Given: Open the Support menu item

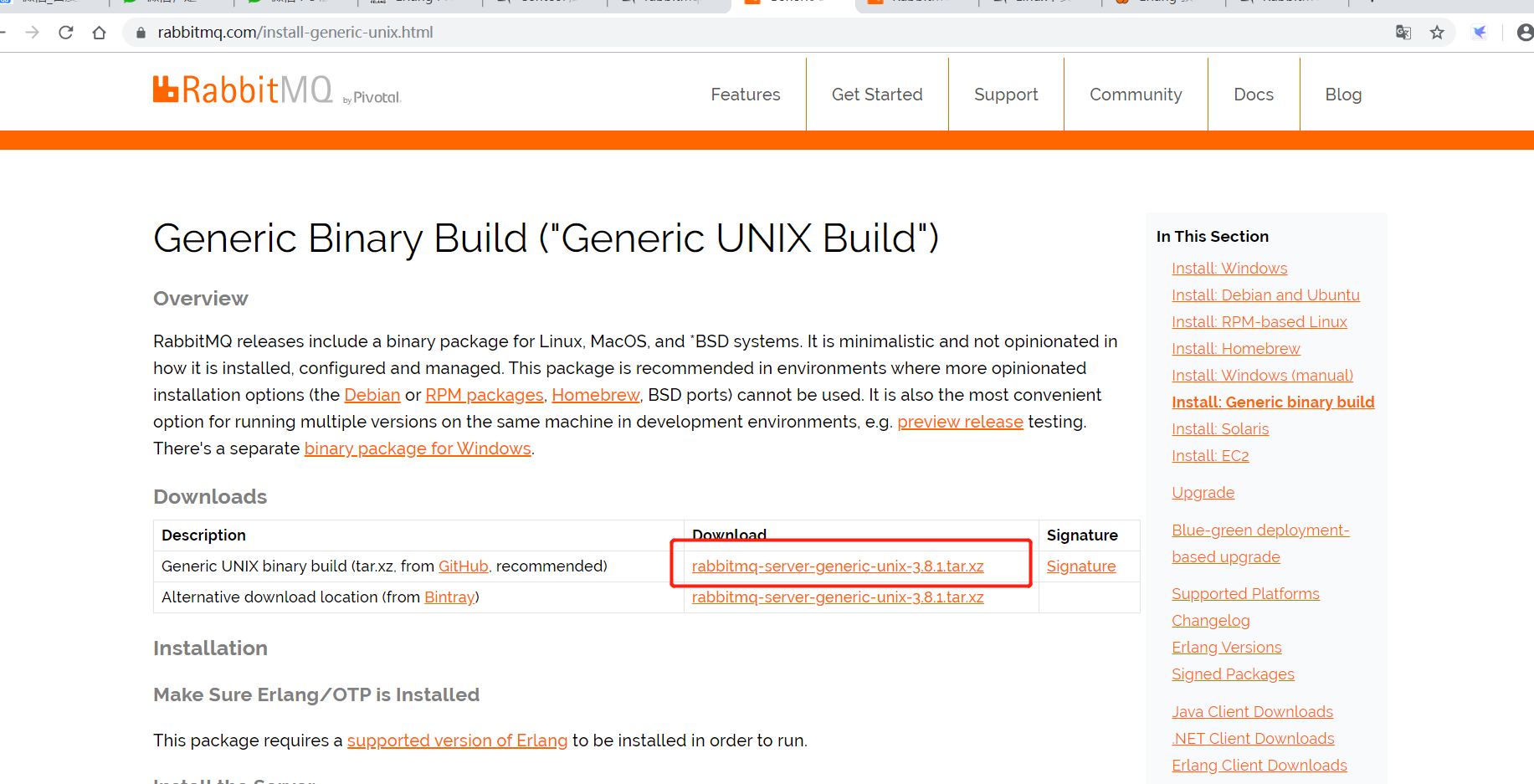Looking at the screenshot, I should coord(1006,95).
